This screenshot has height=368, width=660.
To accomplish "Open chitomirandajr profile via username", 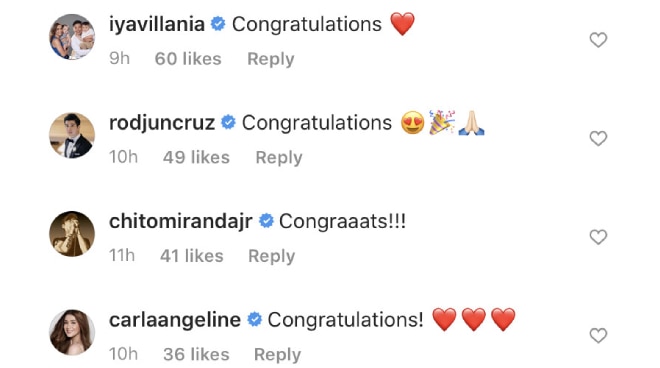I will coord(181,222).
